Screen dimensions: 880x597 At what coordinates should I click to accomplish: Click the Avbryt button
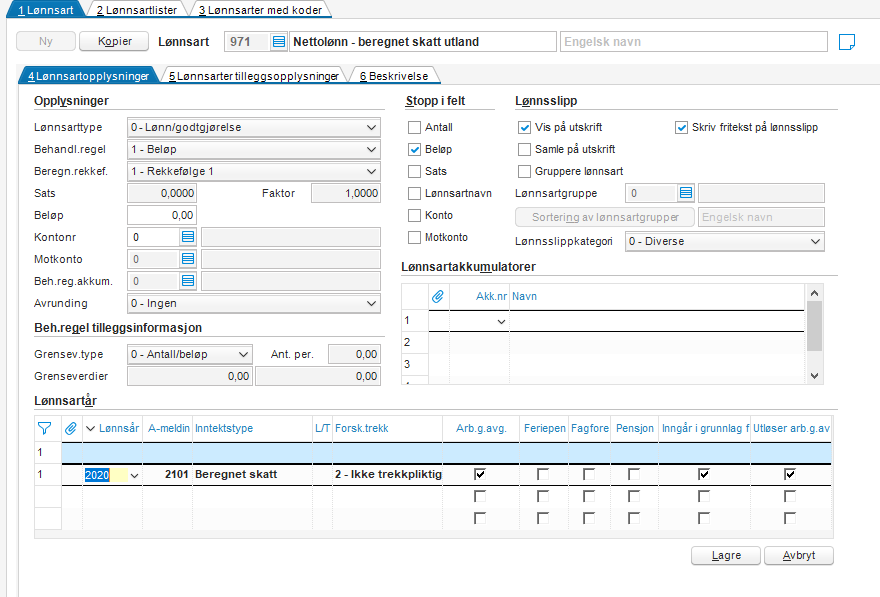click(x=799, y=555)
